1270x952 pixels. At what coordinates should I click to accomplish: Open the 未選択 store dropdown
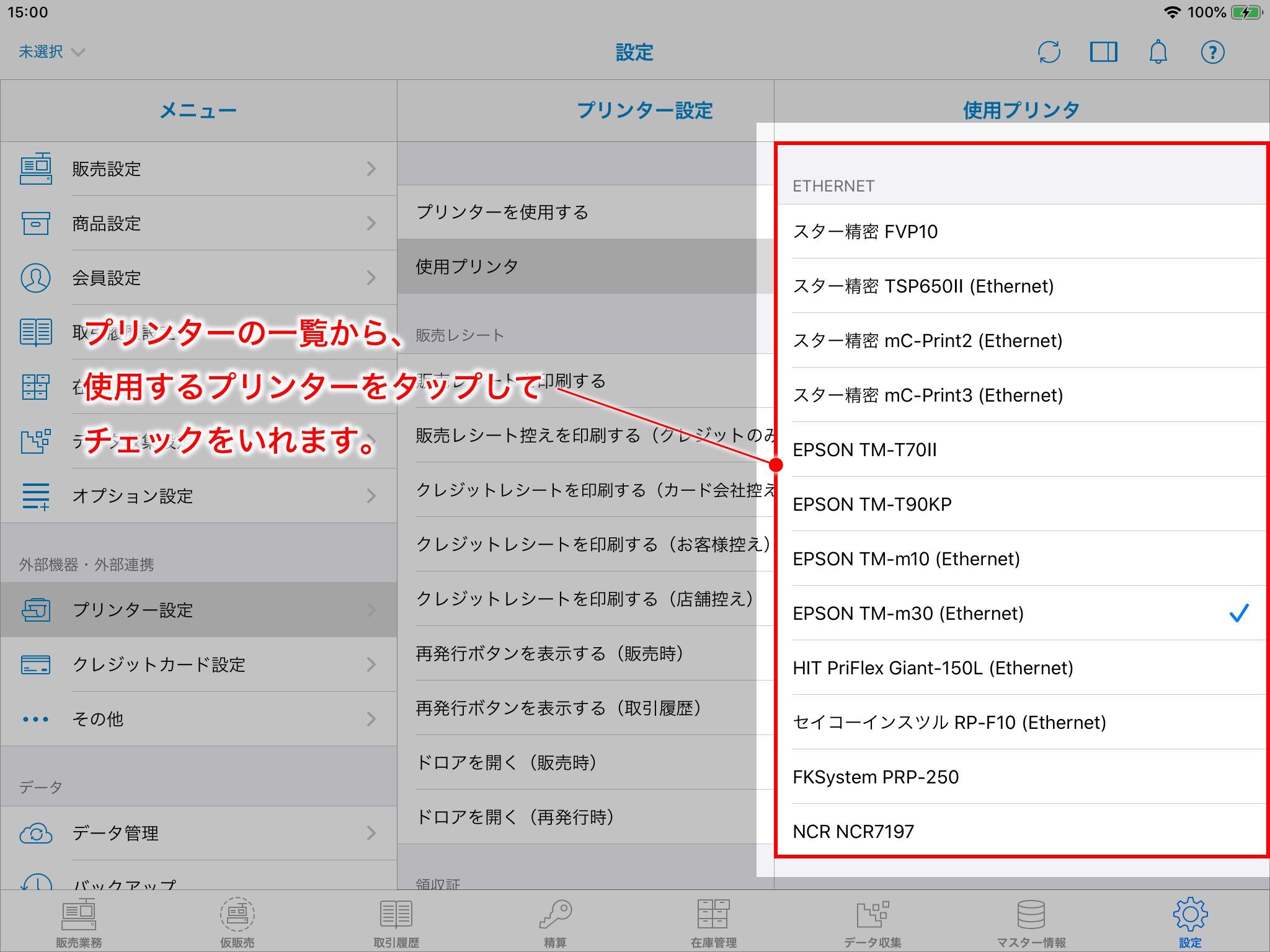coord(51,52)
